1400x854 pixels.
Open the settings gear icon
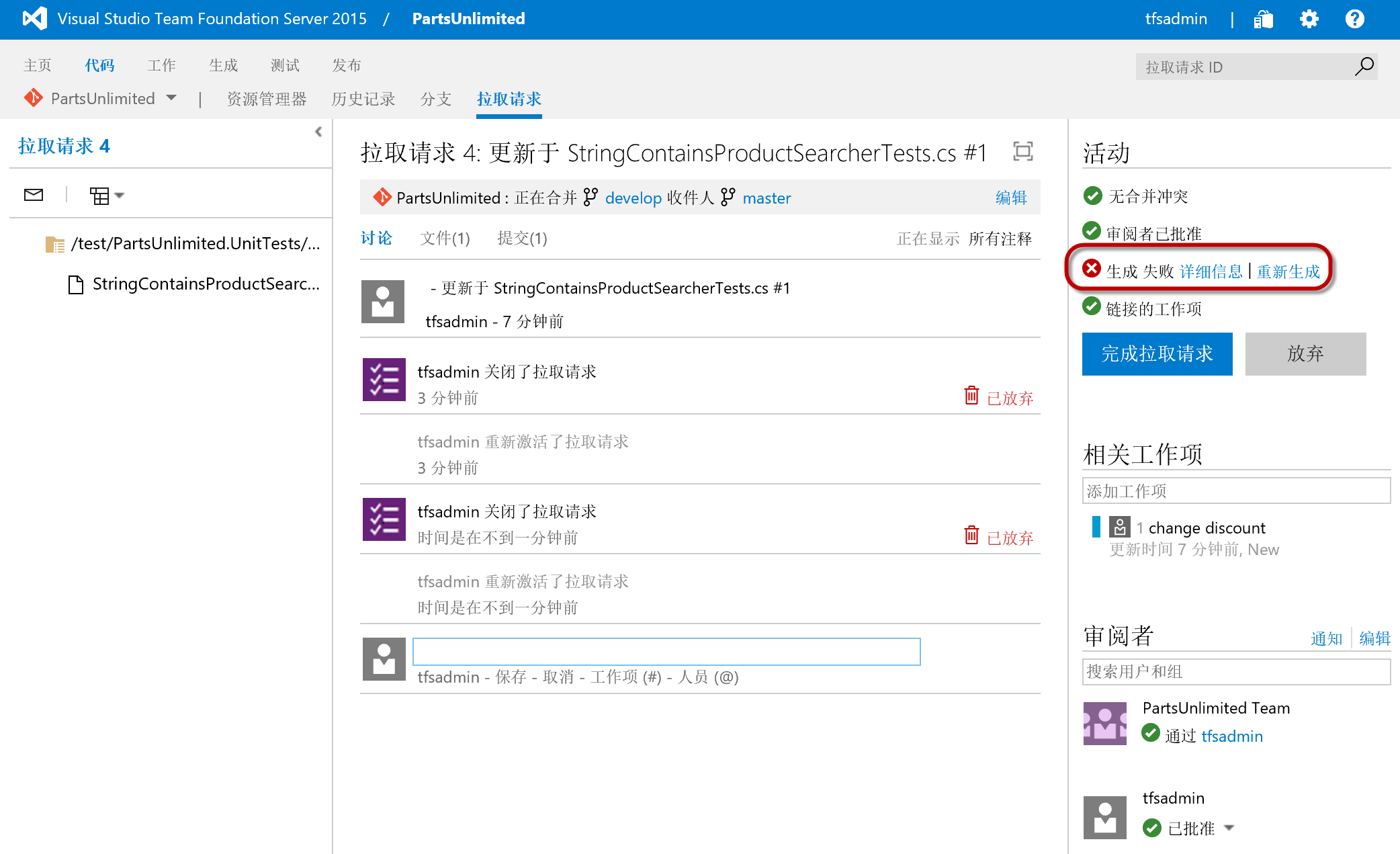click(1309, 19)
